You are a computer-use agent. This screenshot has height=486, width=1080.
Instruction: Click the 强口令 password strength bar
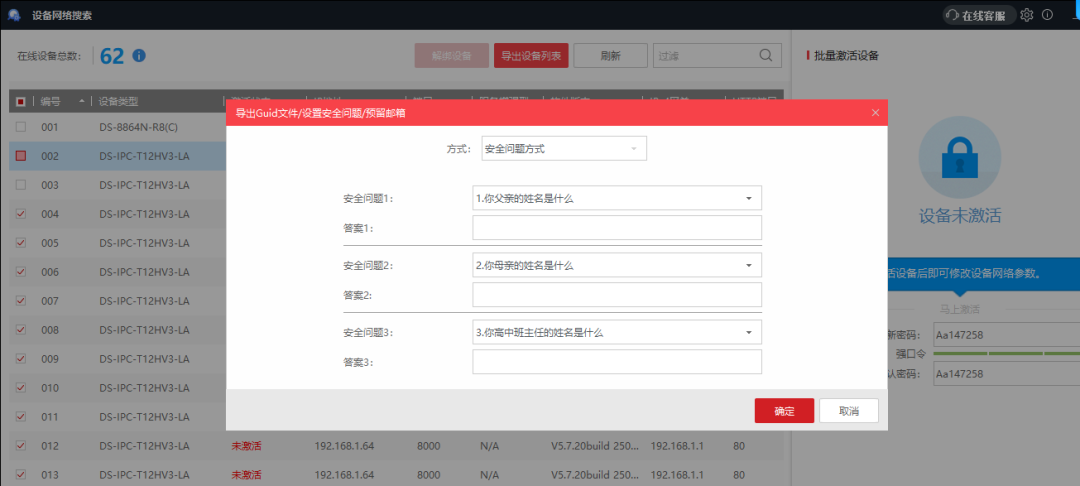pyautogui.click(x=1006, y=354)
